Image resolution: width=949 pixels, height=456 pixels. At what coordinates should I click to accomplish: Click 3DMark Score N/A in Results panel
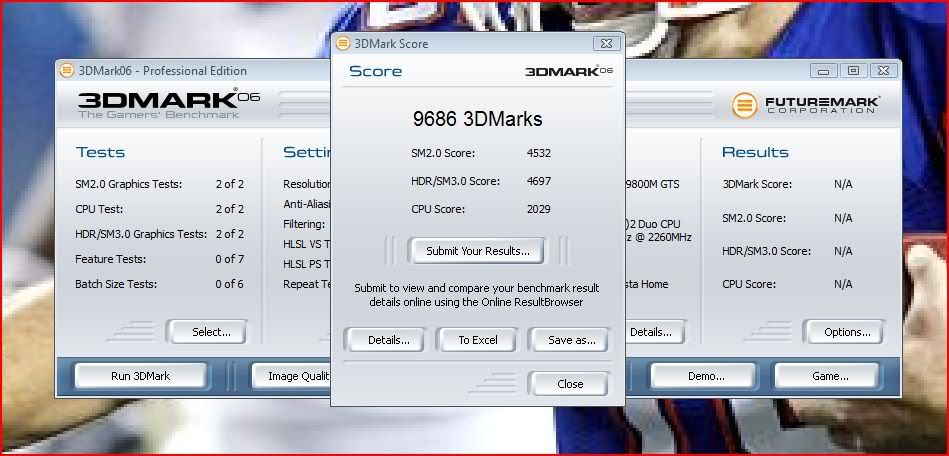pyautogui.click(x=843, y=185)
